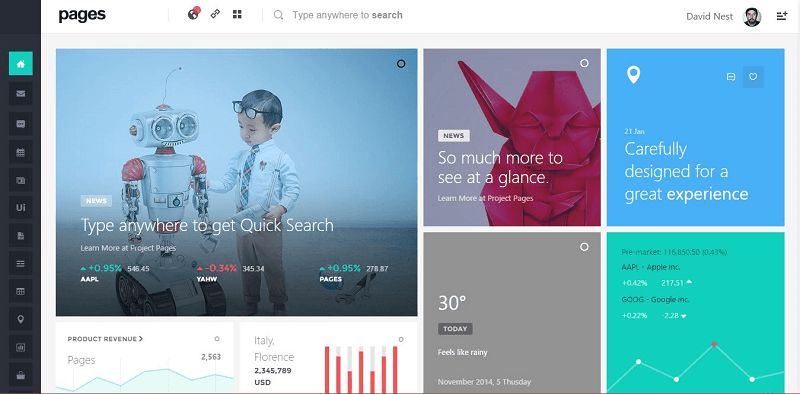Open the David Nest user name
The image size is (800, 394).
(x=709, y=16)
